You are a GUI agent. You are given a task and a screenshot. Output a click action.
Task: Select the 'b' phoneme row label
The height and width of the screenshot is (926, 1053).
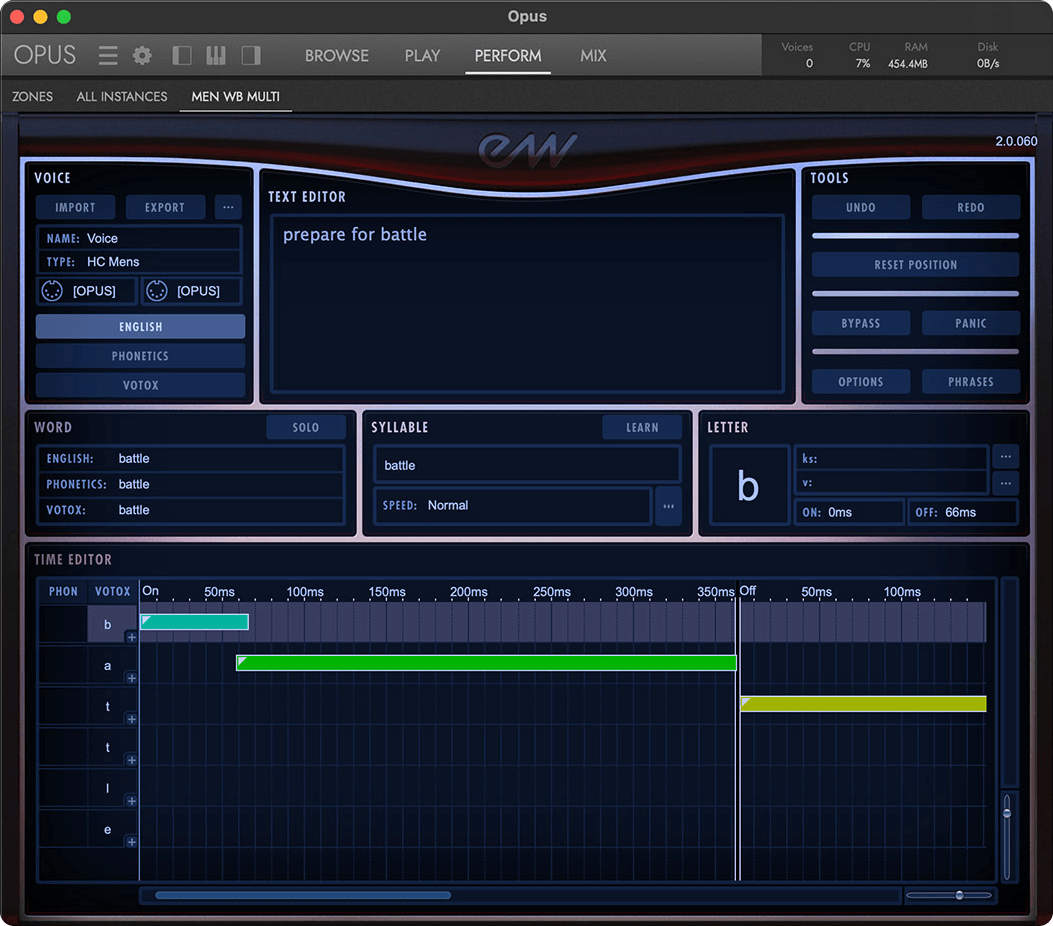(107, 624)
